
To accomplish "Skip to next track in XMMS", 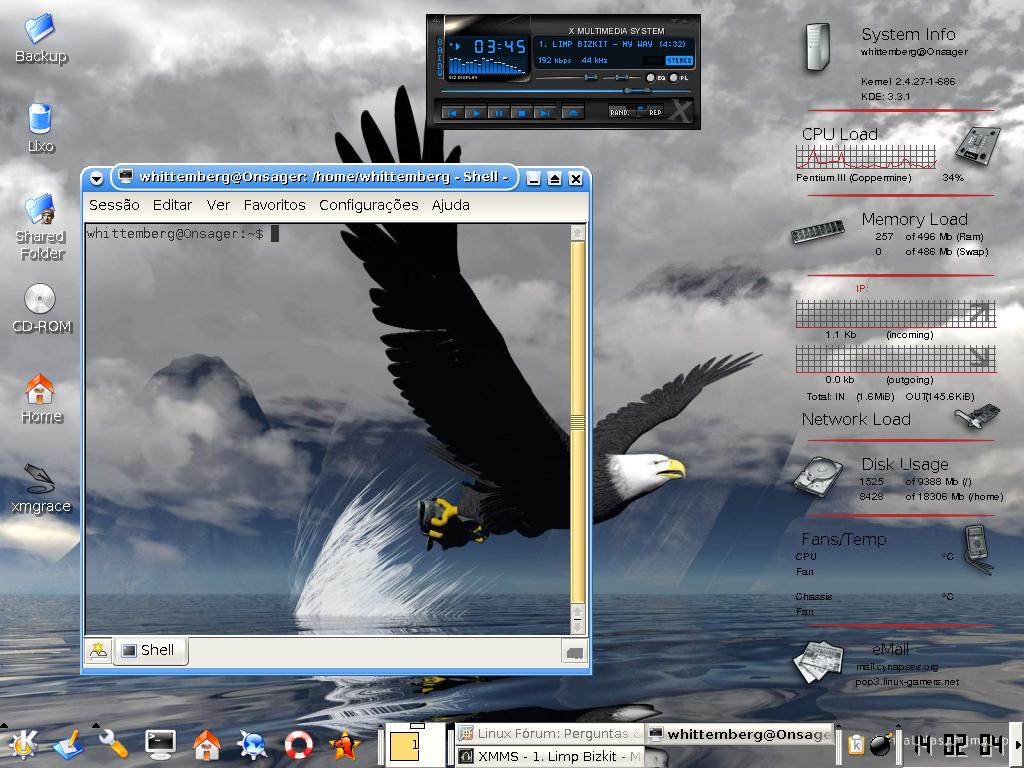I will [x=543, y=113].
